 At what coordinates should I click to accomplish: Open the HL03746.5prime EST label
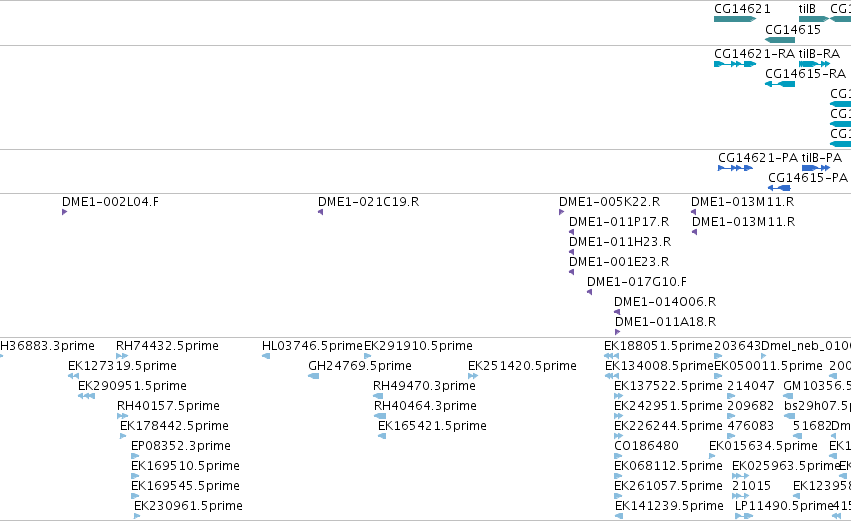click(312, 346)
